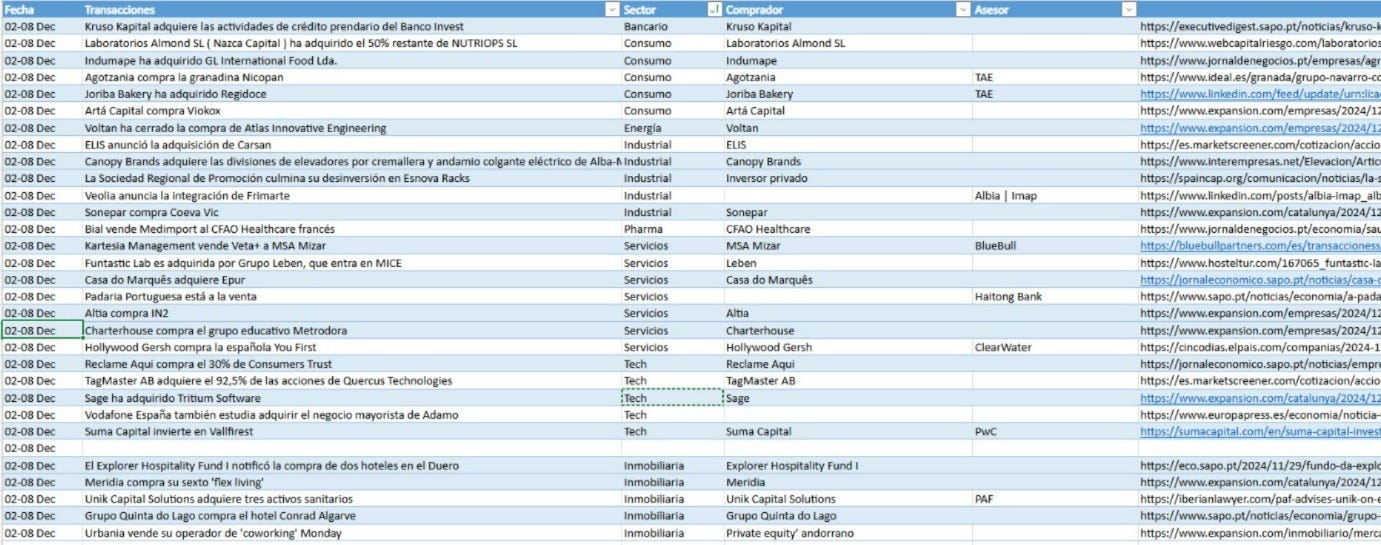This screenshot has width=1381, height=545.
Task: Open the expansion.com link in the Sage row
Action: [1260, 398]
